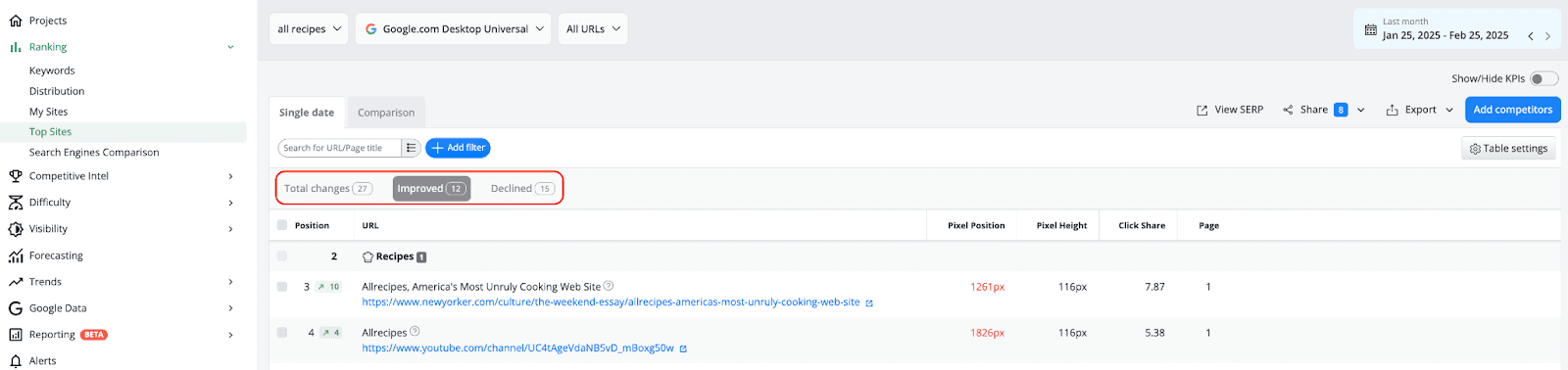1568x370 pixels.
Task: Click the Add filter button
Action: (458, 148)
